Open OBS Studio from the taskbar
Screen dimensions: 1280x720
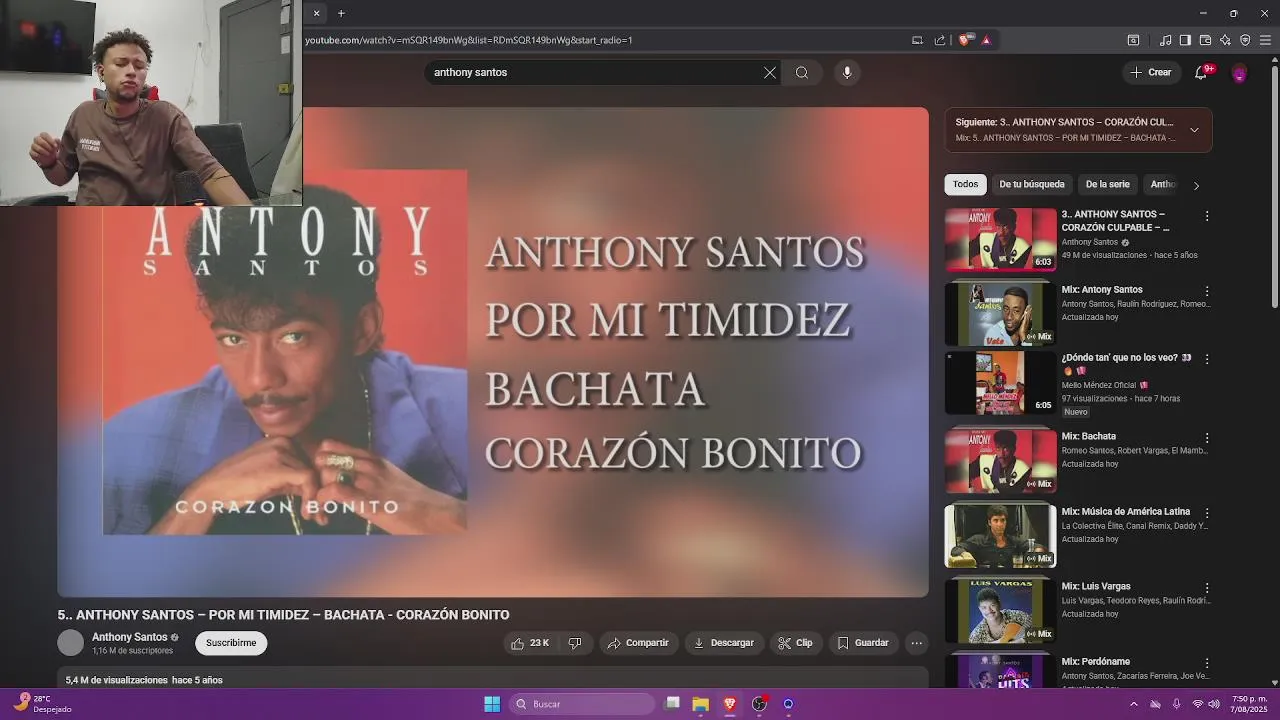760,704
